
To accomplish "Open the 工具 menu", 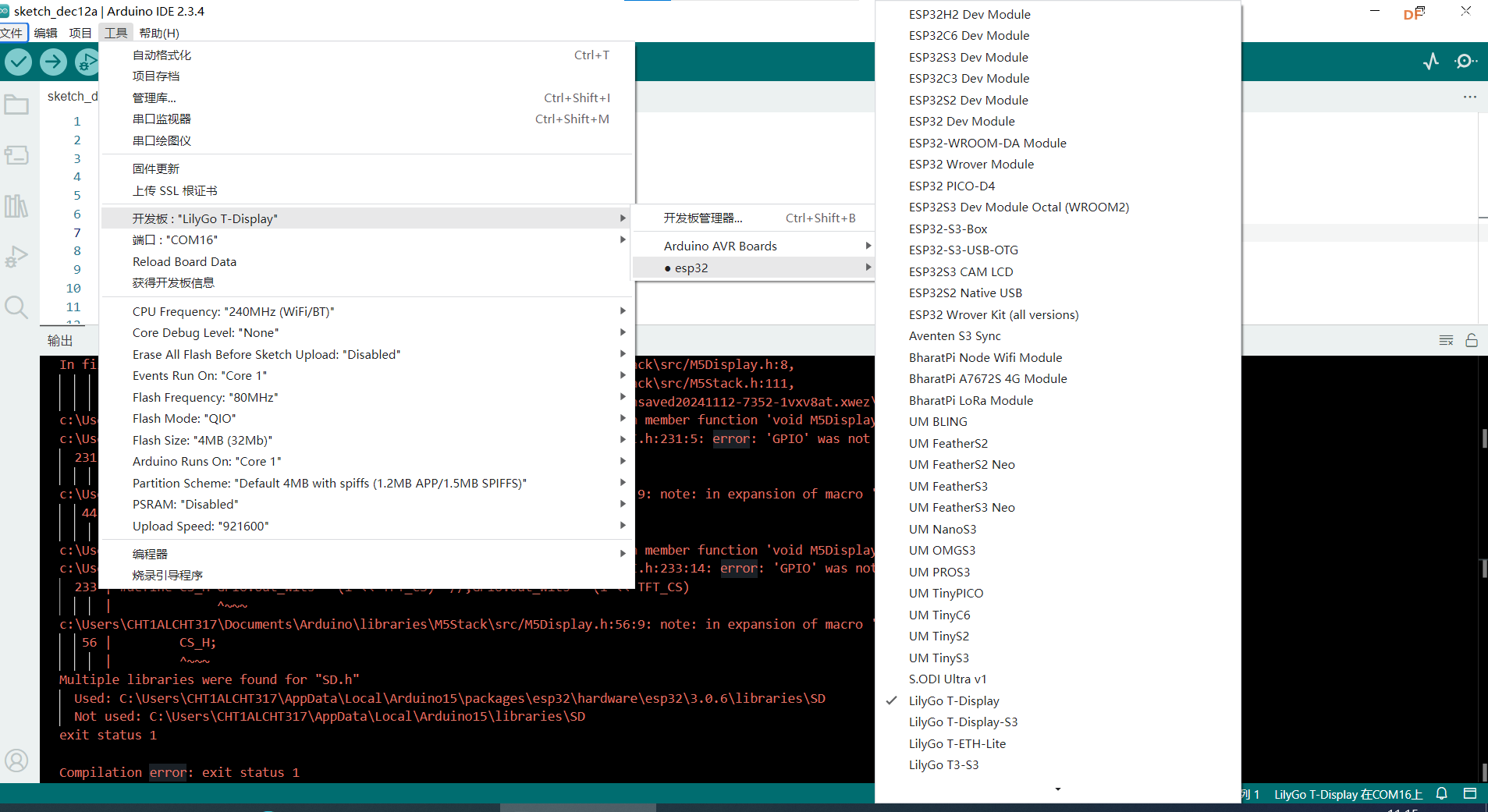I will tap(115, 33).
